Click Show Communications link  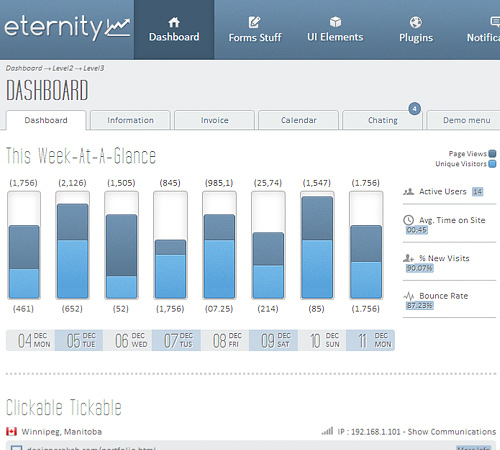tap(452, 432)
